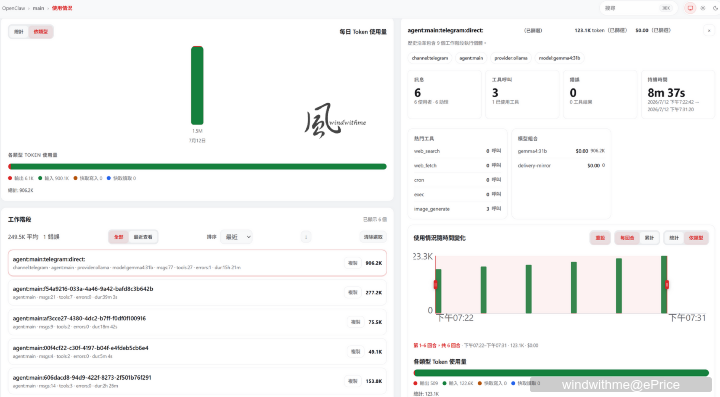Click the channel:telegram filter chip
Viewport: 720px width, 397px height.
[x=430, y=58]
